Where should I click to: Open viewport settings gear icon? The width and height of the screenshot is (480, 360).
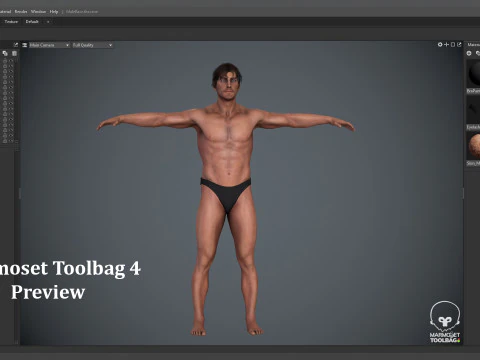[x=440, y=44]
